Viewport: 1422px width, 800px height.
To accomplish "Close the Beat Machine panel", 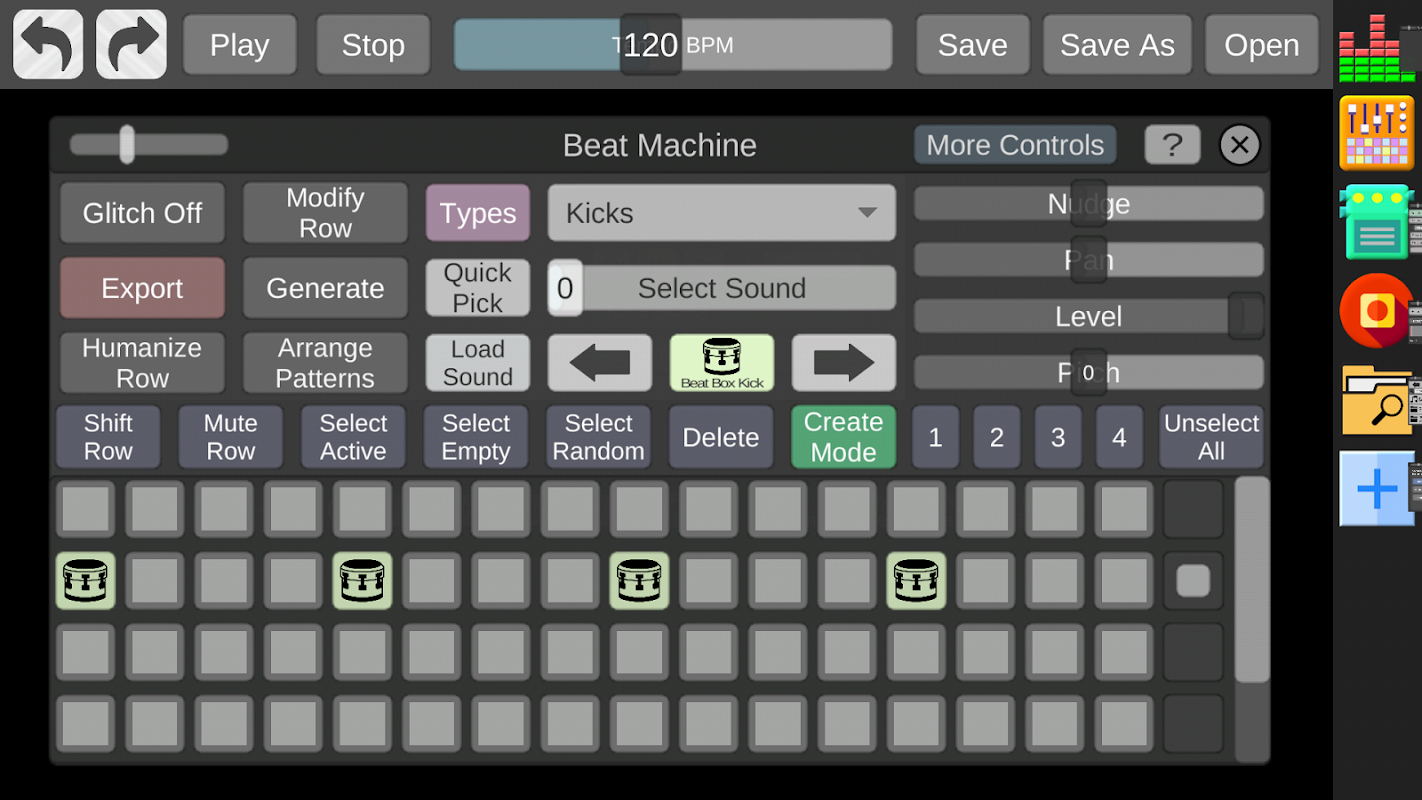I will [x=1239, y=145].
